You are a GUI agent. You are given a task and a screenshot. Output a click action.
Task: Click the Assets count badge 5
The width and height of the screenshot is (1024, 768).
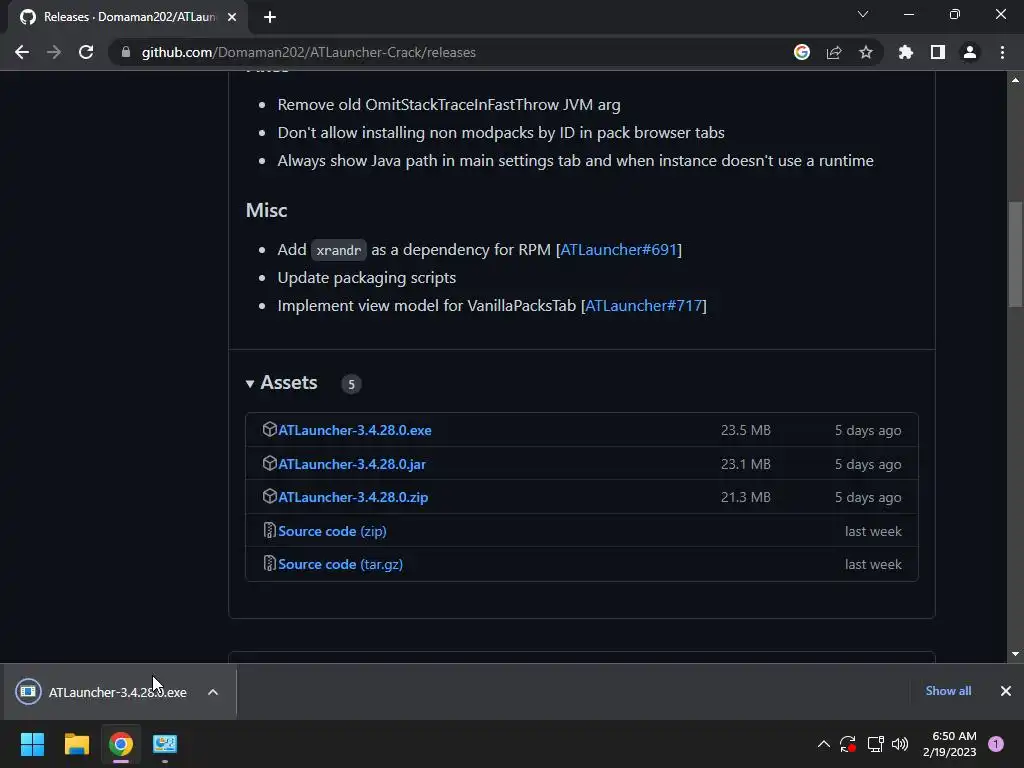351,384
